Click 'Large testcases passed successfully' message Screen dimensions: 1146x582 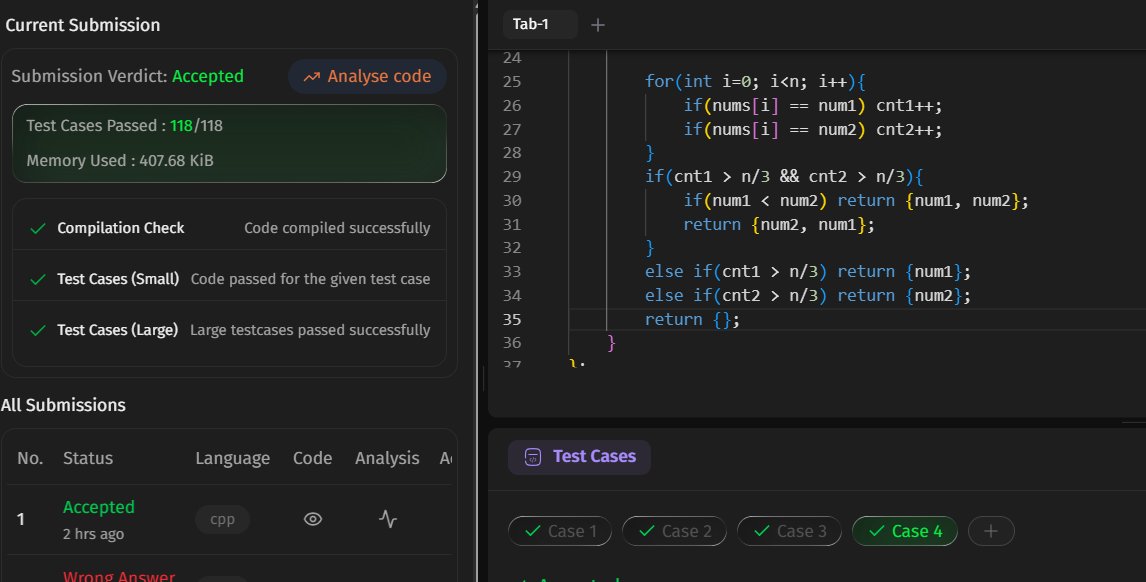(x=310, y=330)
